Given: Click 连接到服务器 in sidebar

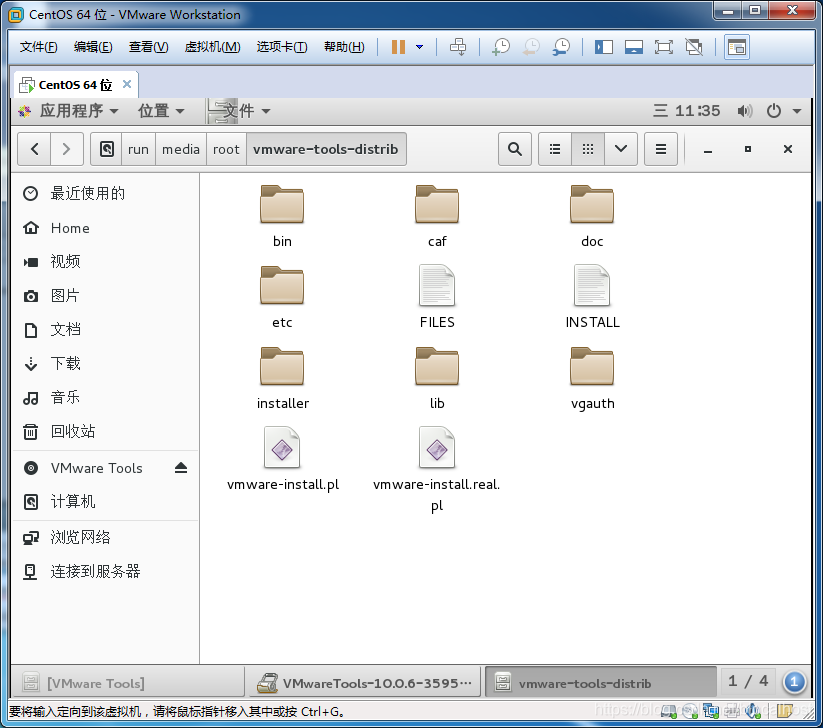Looking at the screenshot, I should (105, 571).
